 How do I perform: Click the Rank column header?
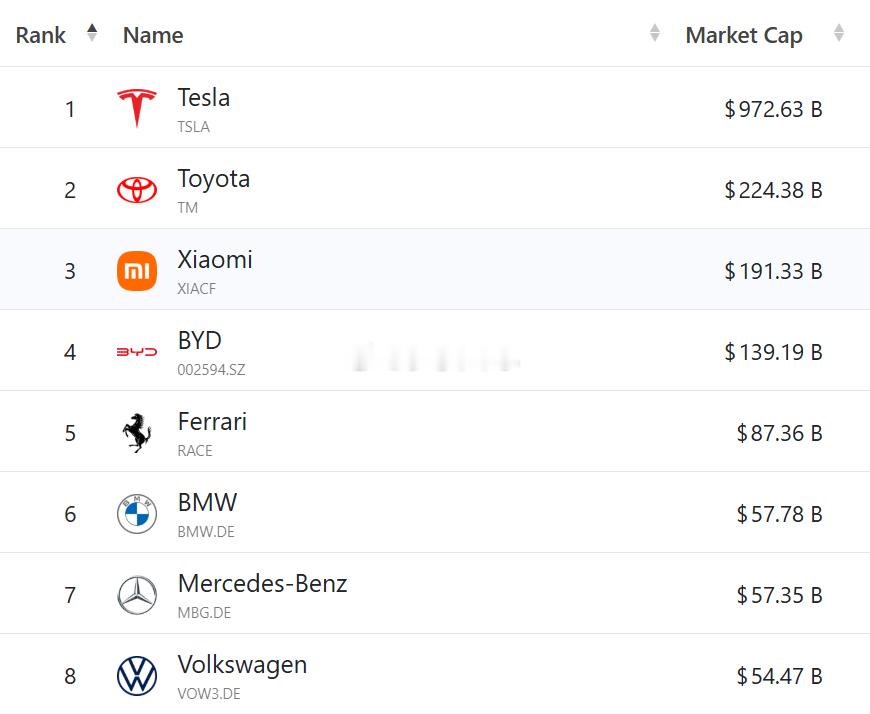41,36
